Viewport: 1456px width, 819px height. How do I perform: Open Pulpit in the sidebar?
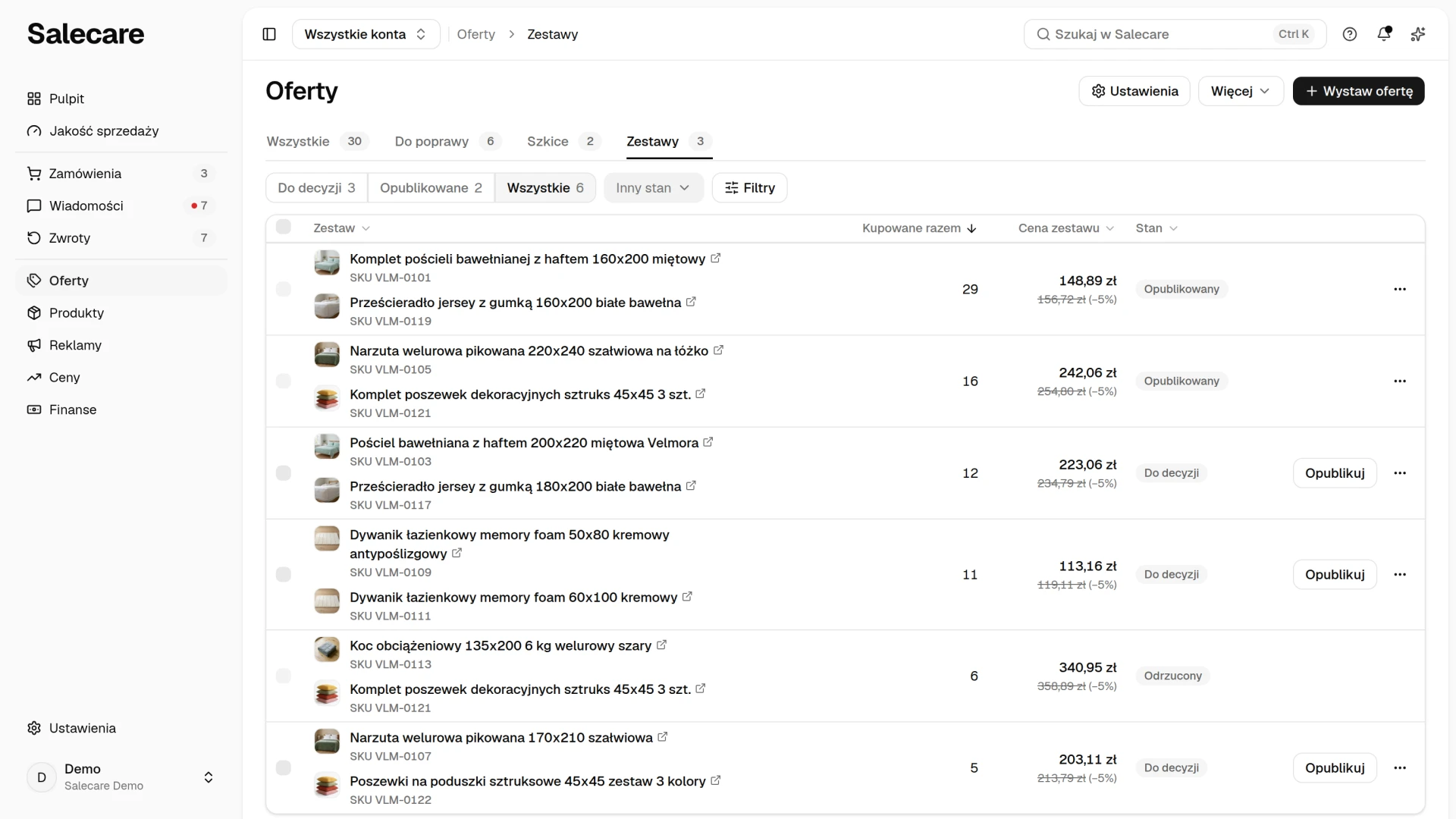(121, 99)
